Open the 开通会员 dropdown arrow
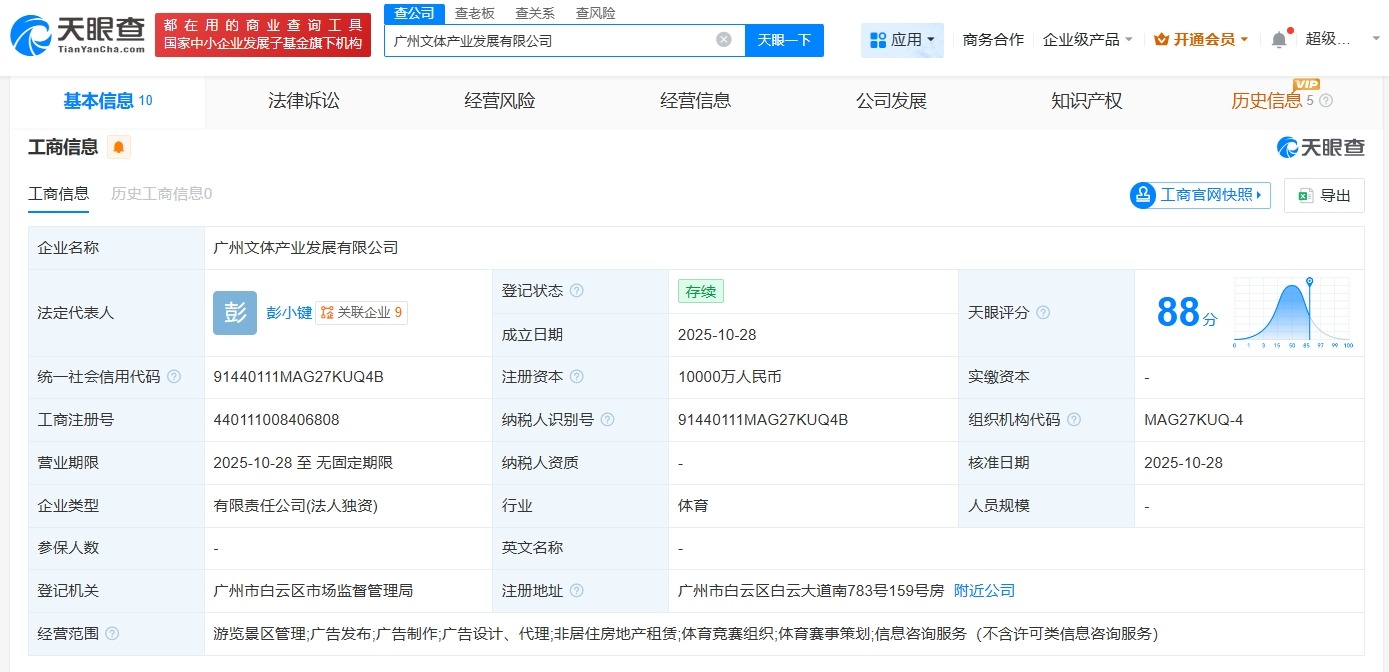Screen dimensions: 1389x672 [1244, 38]
